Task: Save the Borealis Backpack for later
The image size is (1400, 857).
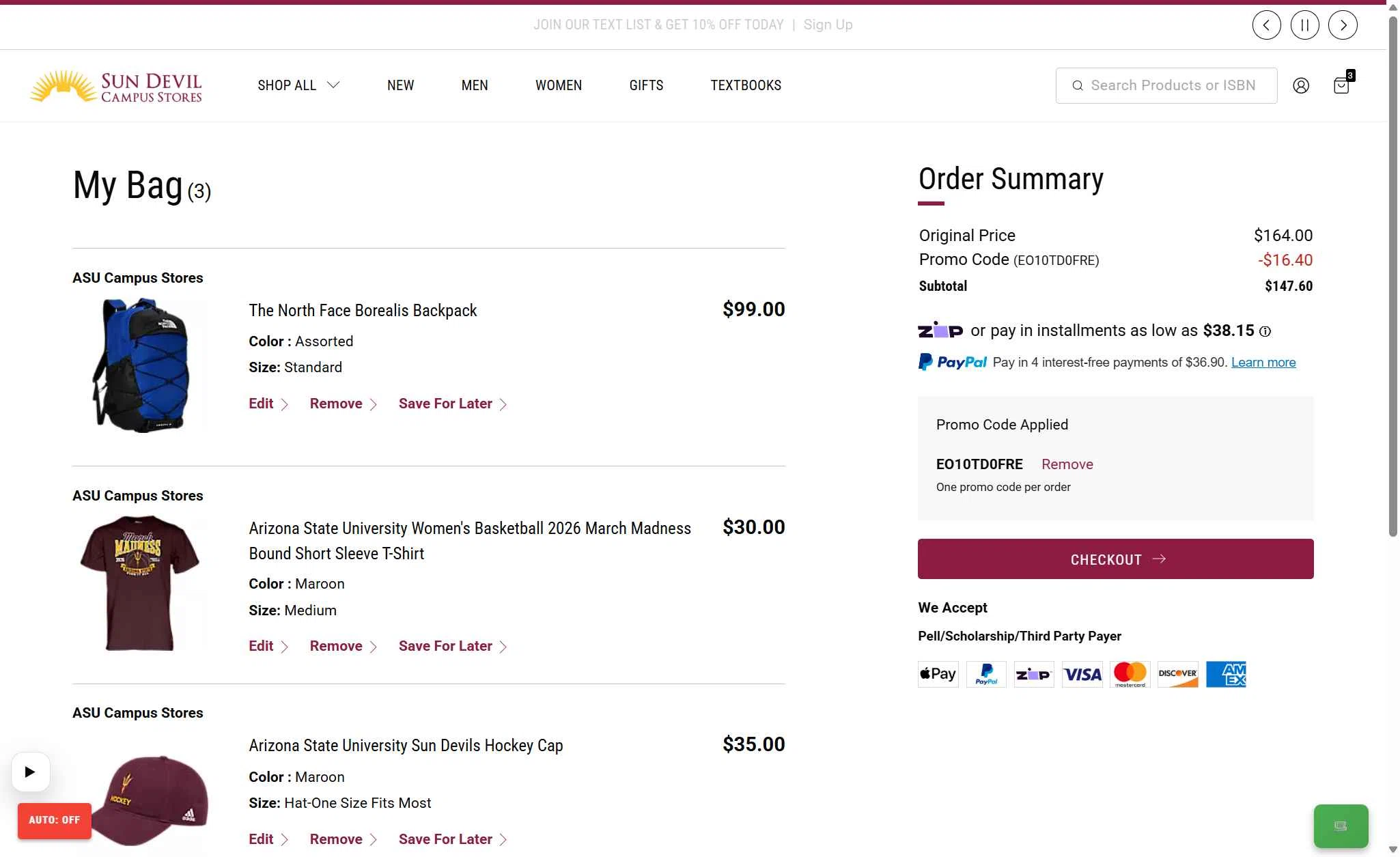Action: [453, 404]
